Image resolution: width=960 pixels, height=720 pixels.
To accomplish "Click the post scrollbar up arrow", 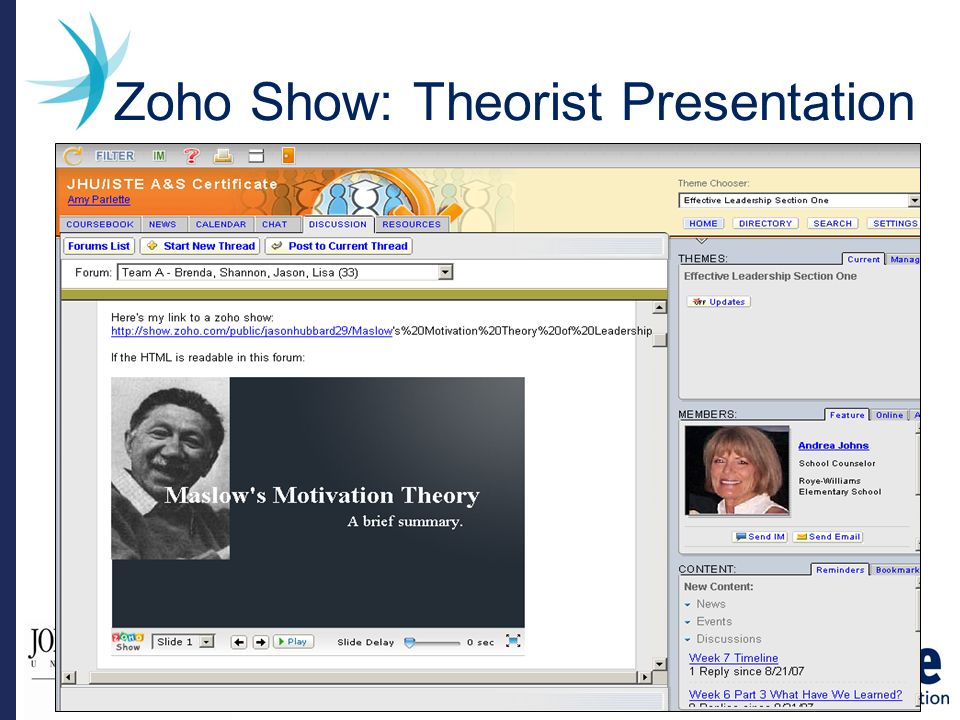I will coord(659,307).
